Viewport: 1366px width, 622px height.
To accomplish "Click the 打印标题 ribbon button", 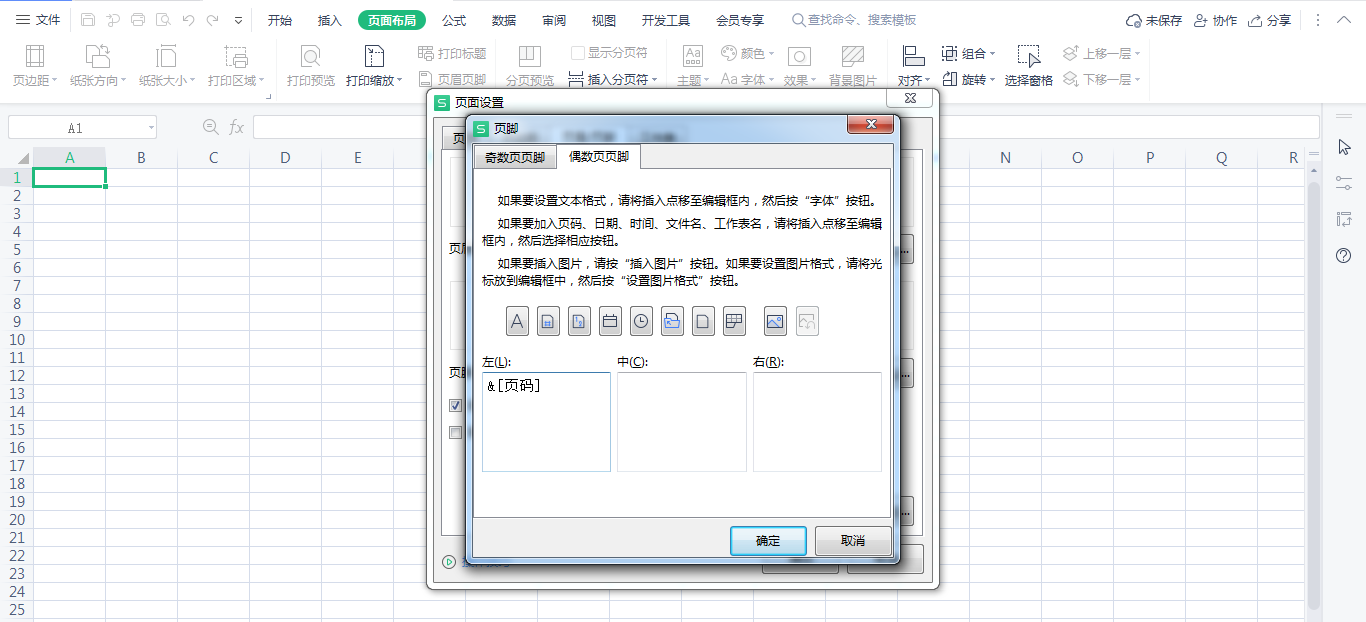I will [x=452, y=53].
